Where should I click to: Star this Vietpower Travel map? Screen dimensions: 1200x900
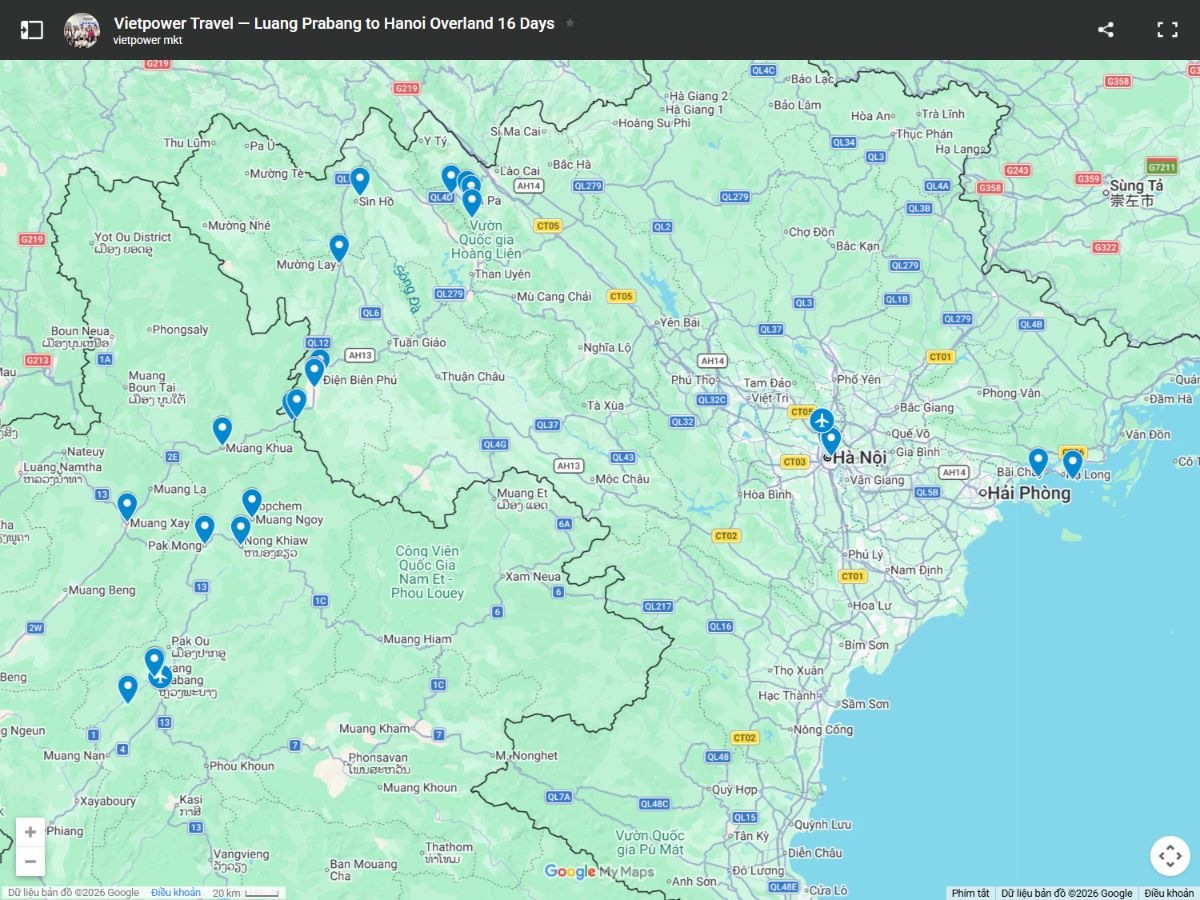[x=570, y=23]
